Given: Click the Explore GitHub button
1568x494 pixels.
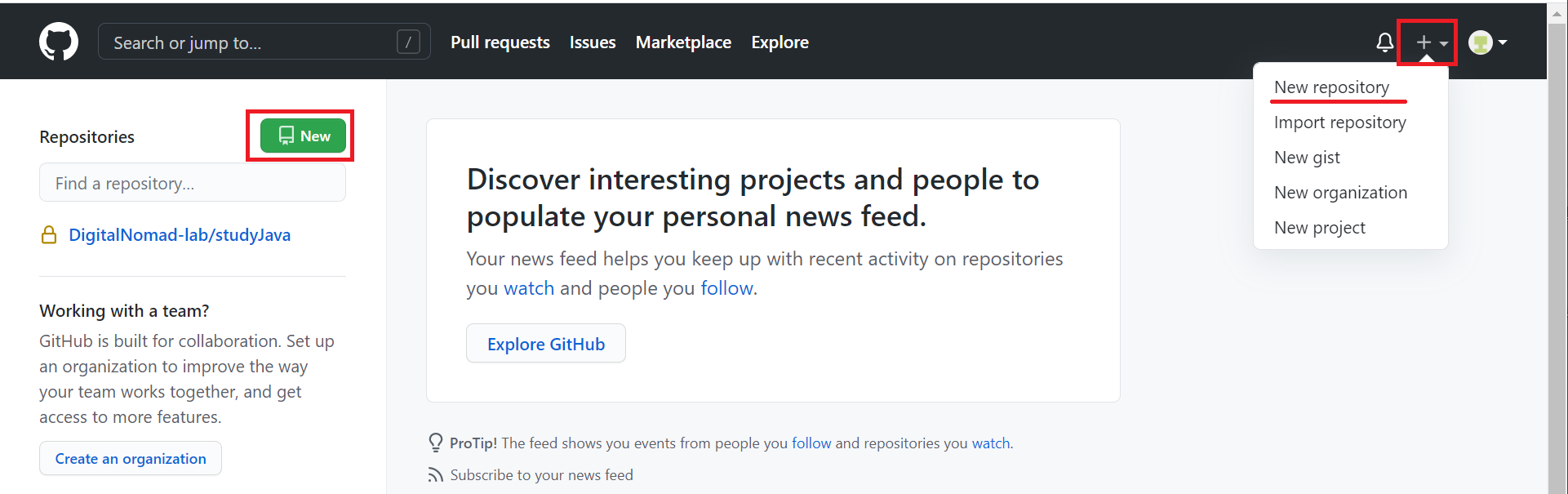Looking at the screenshot, I should click(546, 344).
